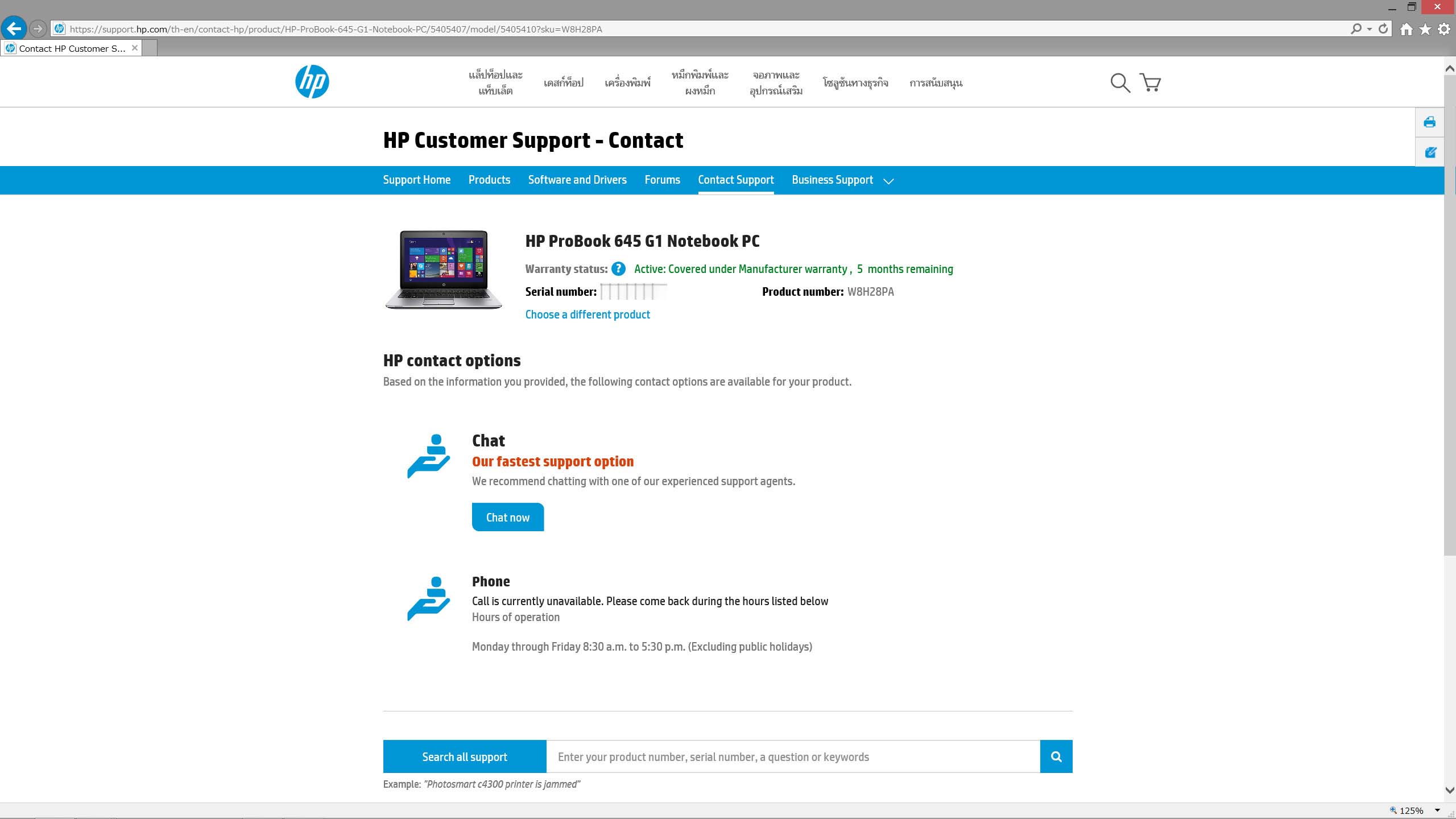Click the masked serial number field
This screenshot has height=819, width=1456.
633,291
